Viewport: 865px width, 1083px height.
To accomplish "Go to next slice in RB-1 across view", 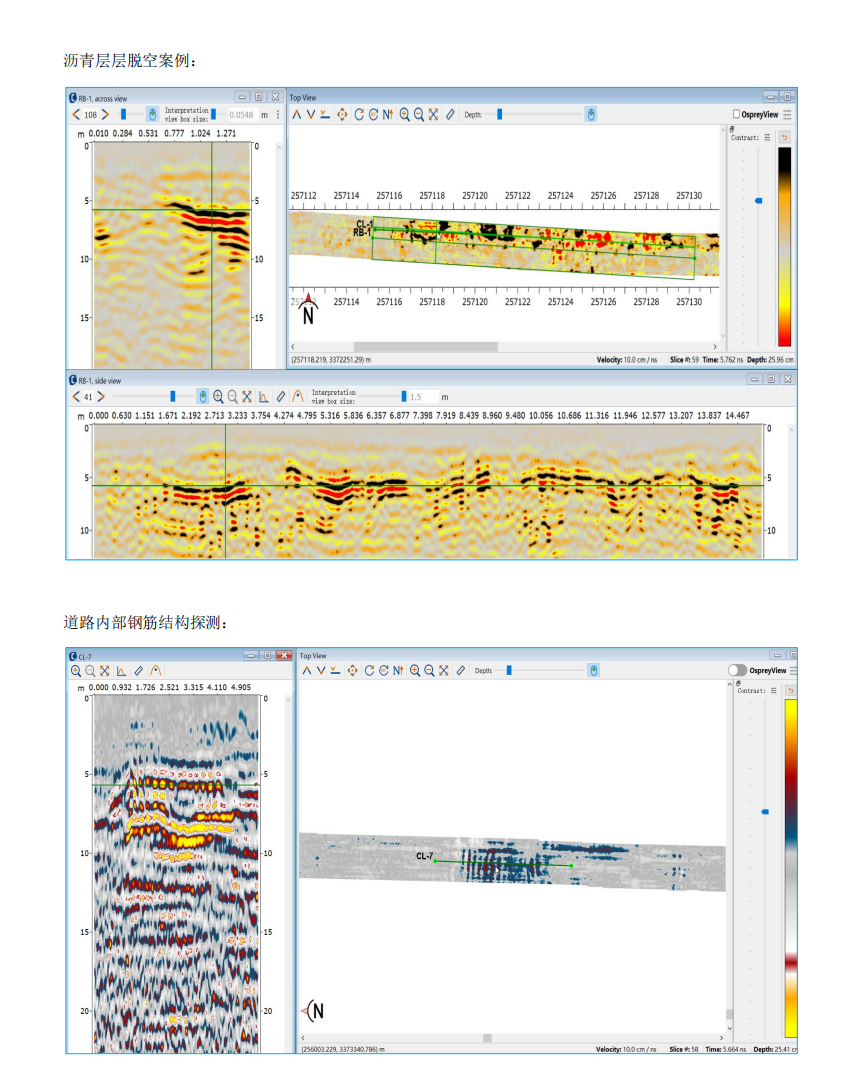I will point(105,115).
